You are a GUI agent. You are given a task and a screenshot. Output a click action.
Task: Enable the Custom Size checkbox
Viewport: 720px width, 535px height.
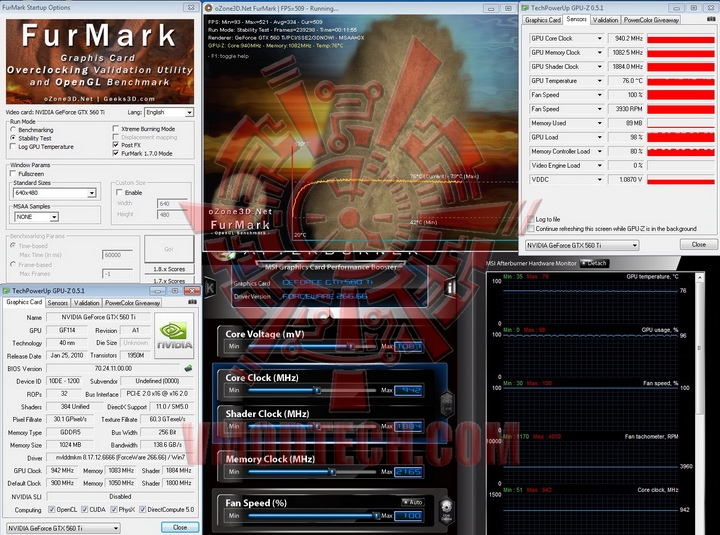pyautogui.click(x=119, y=192)
